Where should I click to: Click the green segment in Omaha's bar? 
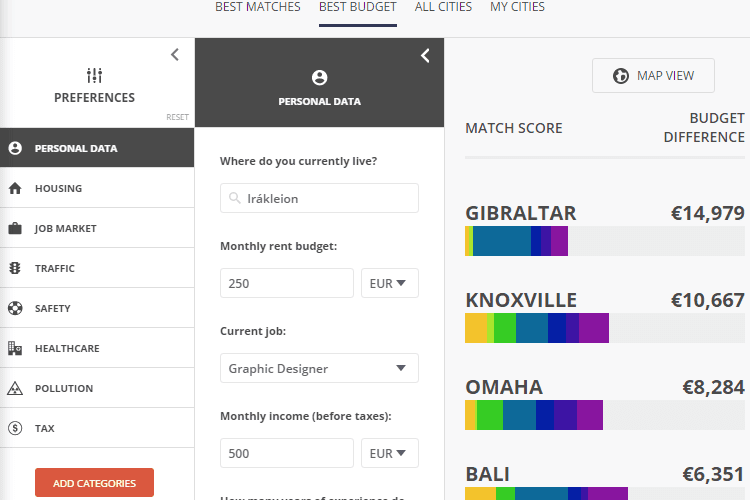[x=490, y=415]
